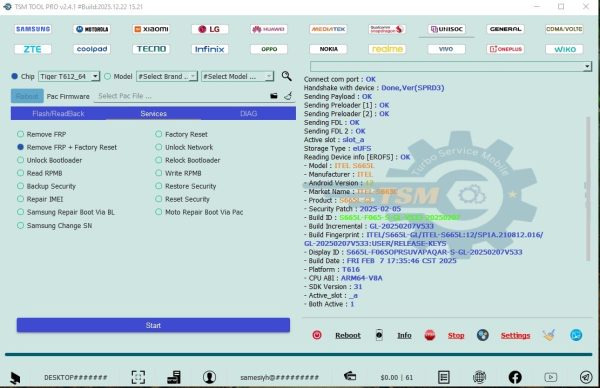Click the Reboot link
The image size is (600, 388).
pyautogui.click(x=348, y=335)
